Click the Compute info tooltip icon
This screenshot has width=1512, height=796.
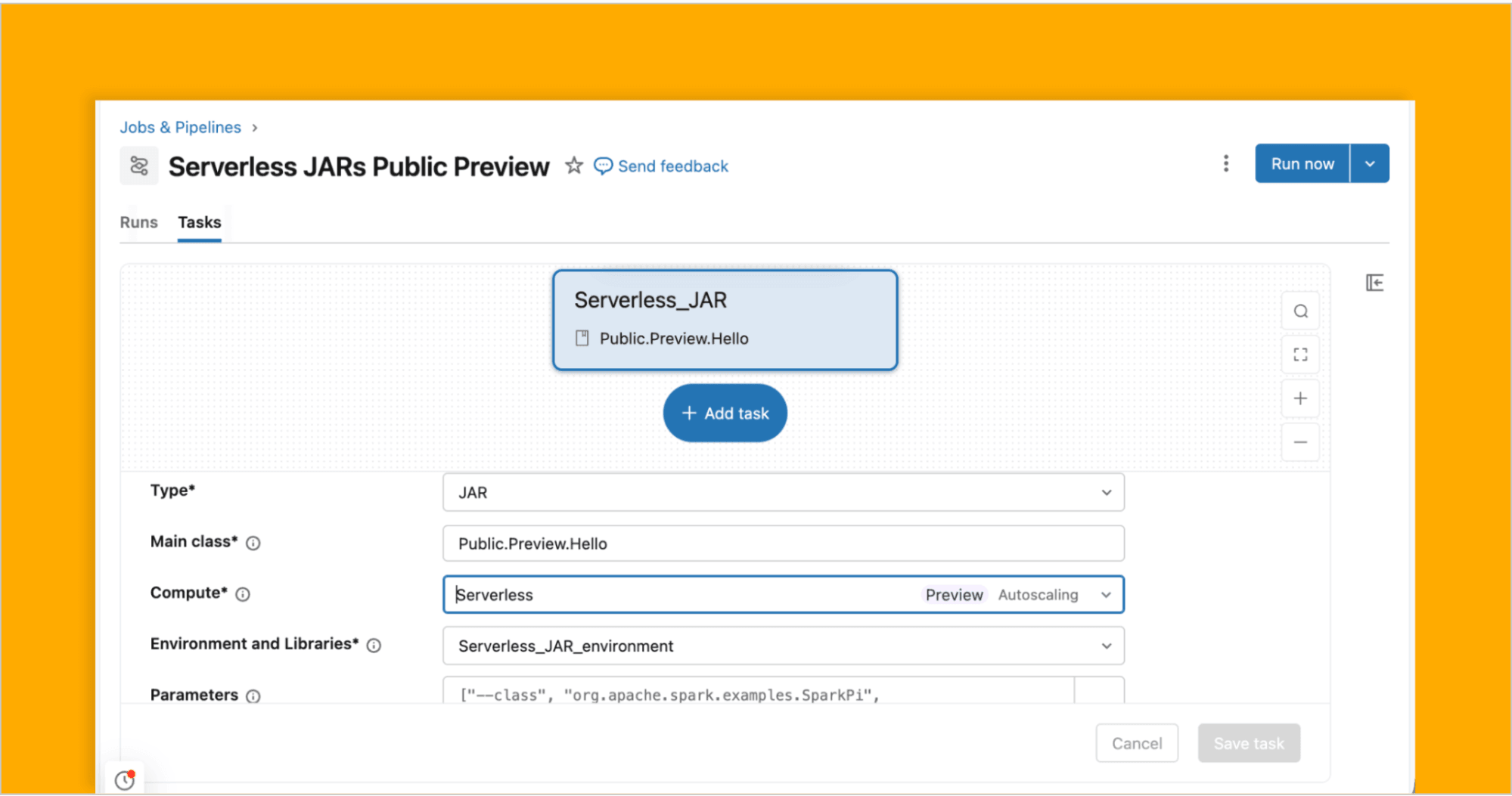243,594
